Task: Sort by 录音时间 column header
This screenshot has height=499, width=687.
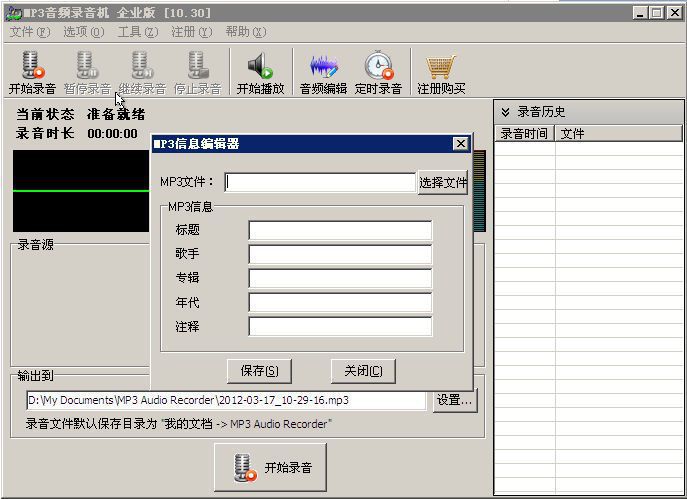Action: click(x=524, y=134)
